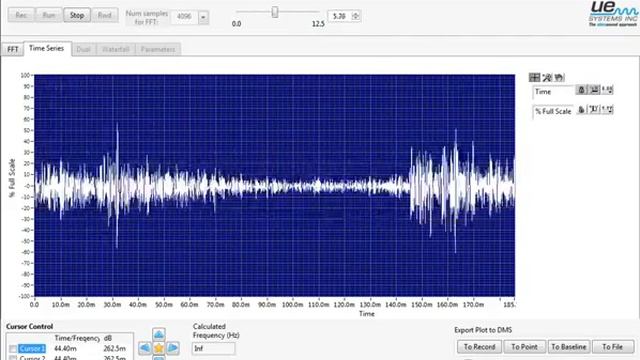Click the Run button
This screenshot has height=360, width=640.
pos(49,15)
